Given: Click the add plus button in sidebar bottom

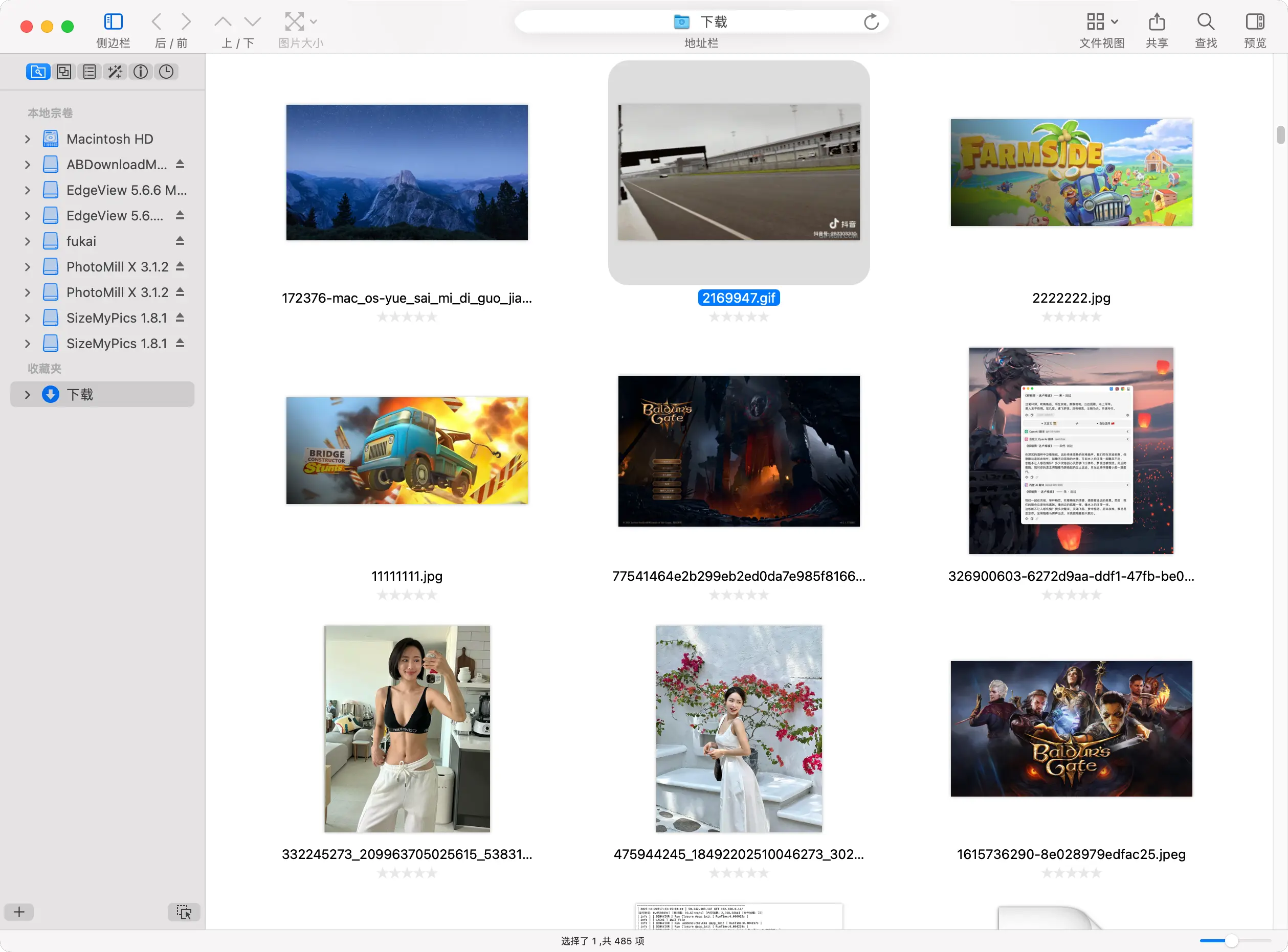Looking at the screenshot, I should click(19, 912).
